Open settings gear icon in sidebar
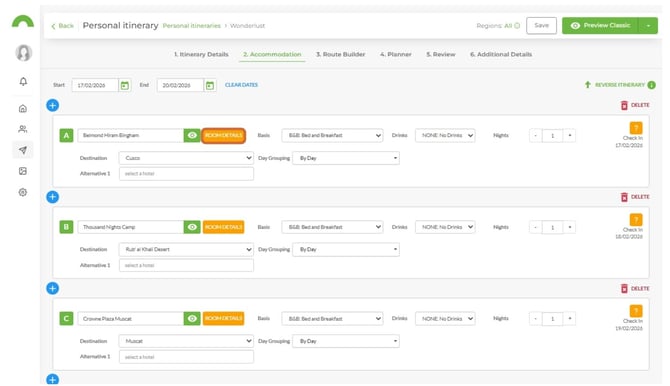The image size is (670, 386). click(23, 192)
